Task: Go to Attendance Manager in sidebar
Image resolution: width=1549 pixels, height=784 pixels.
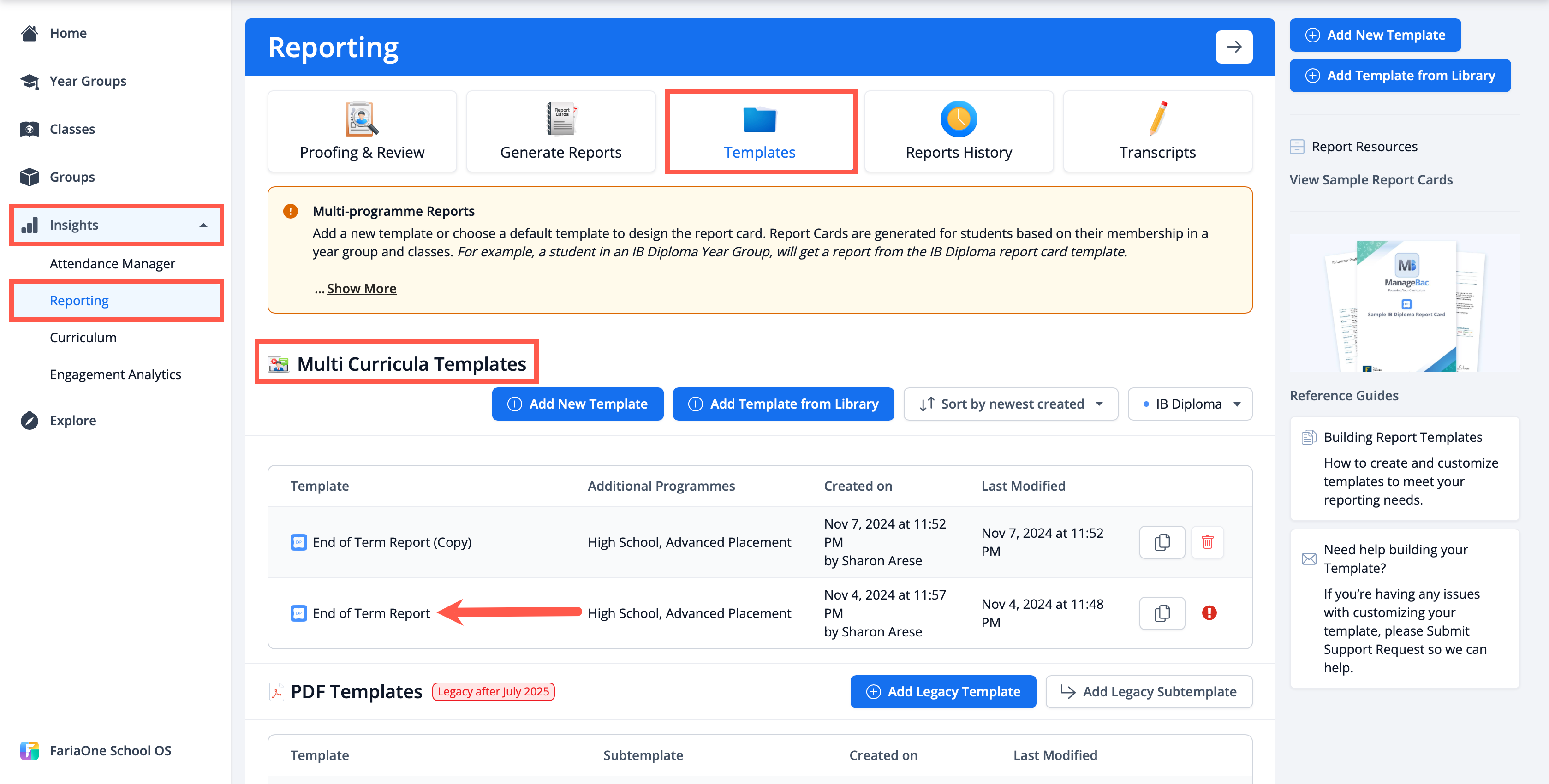Action: click(x=113, y=264)
